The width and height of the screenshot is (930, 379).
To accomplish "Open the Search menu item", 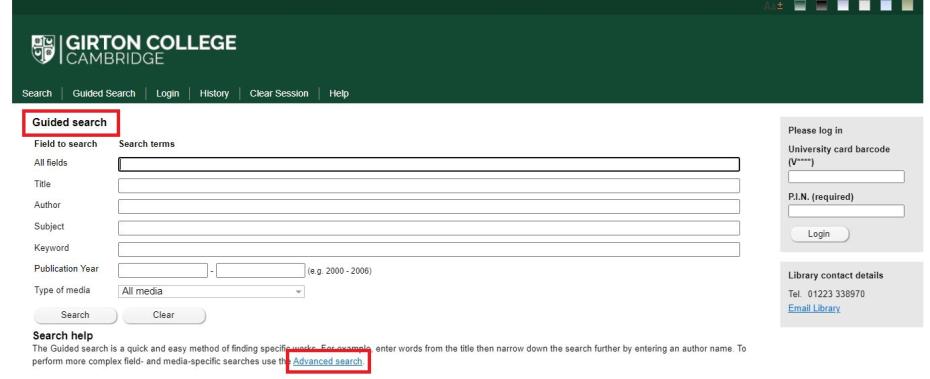I will point(37,93).
